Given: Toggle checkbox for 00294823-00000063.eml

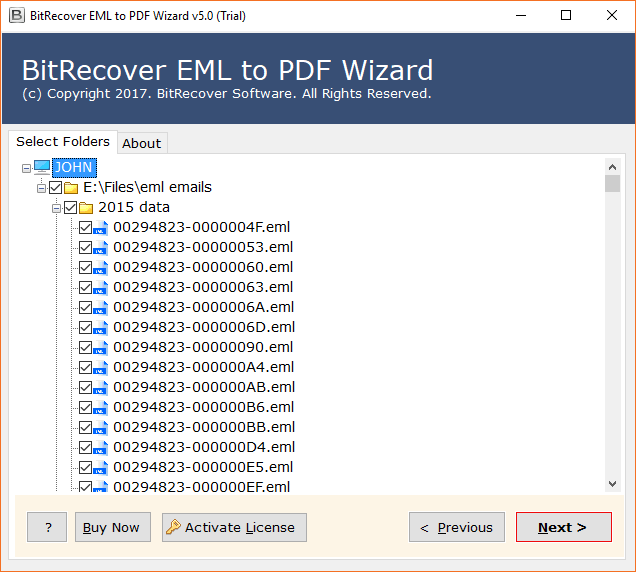Looking at the screenshot, I should point(86,288).
